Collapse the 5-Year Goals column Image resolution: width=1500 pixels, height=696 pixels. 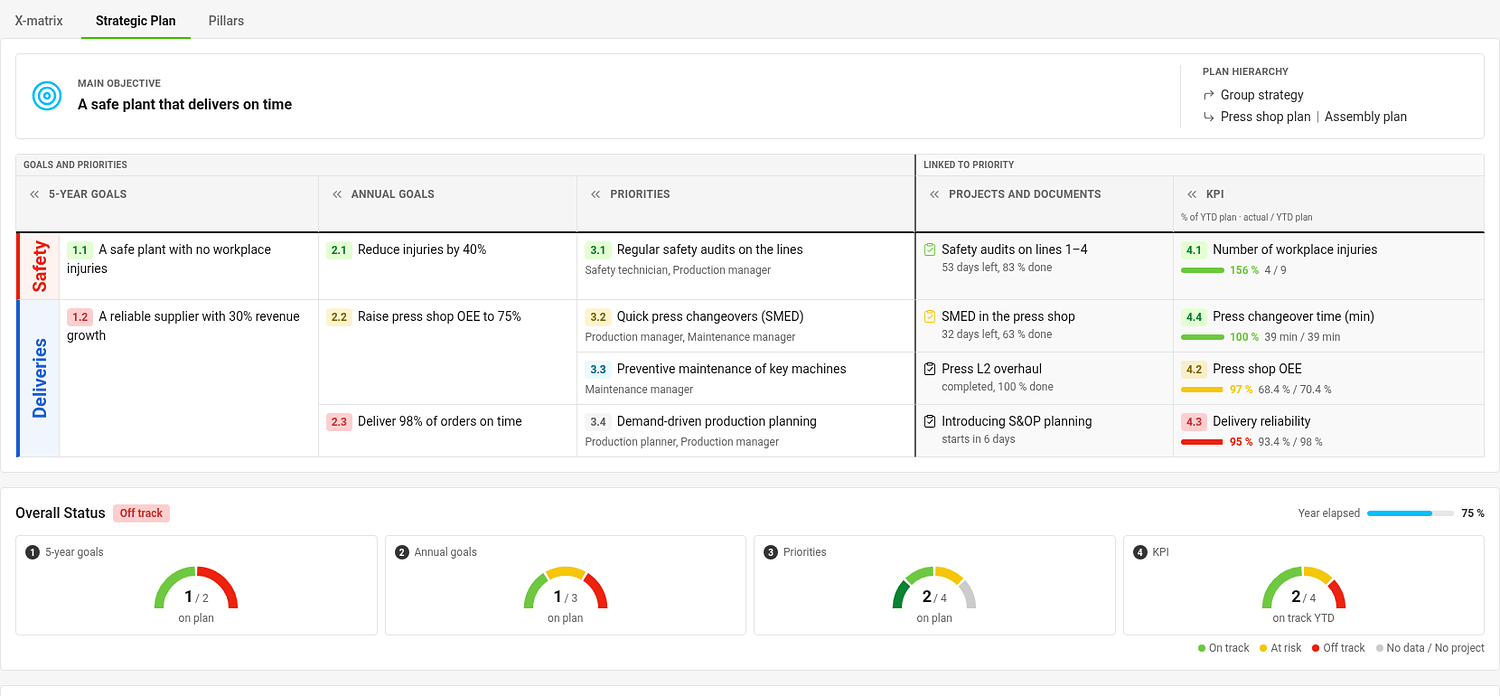point(35,194)
